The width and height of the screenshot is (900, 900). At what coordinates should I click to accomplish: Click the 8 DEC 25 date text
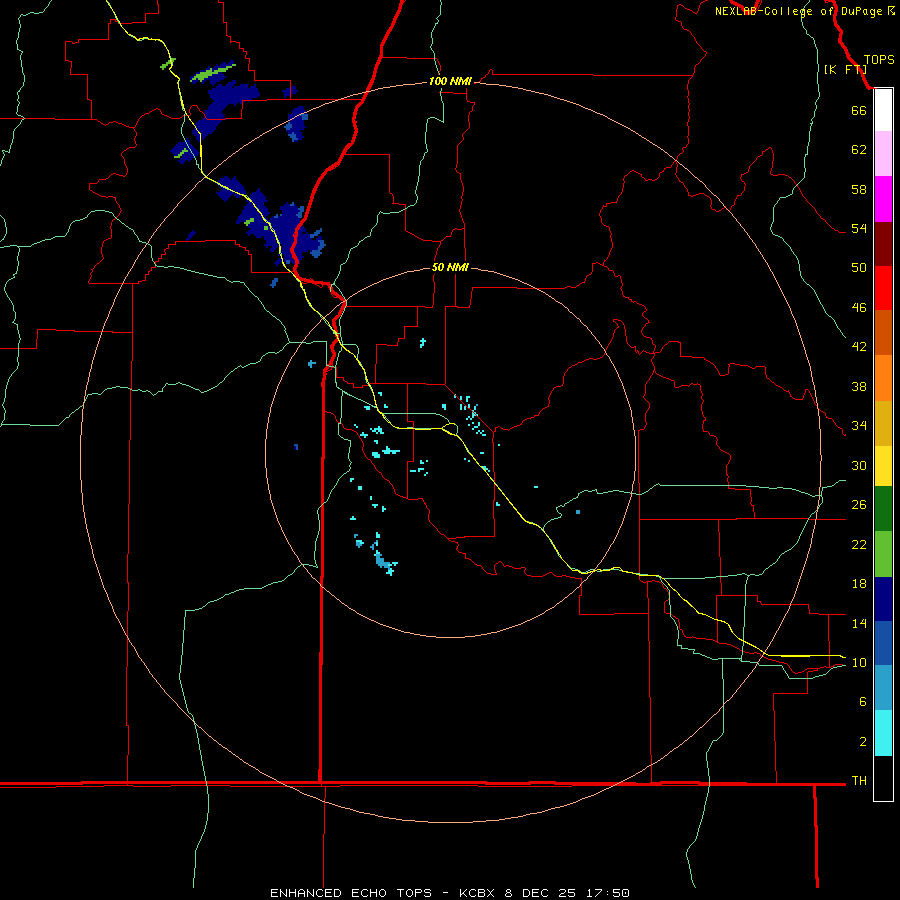click(x=540, y=893)
